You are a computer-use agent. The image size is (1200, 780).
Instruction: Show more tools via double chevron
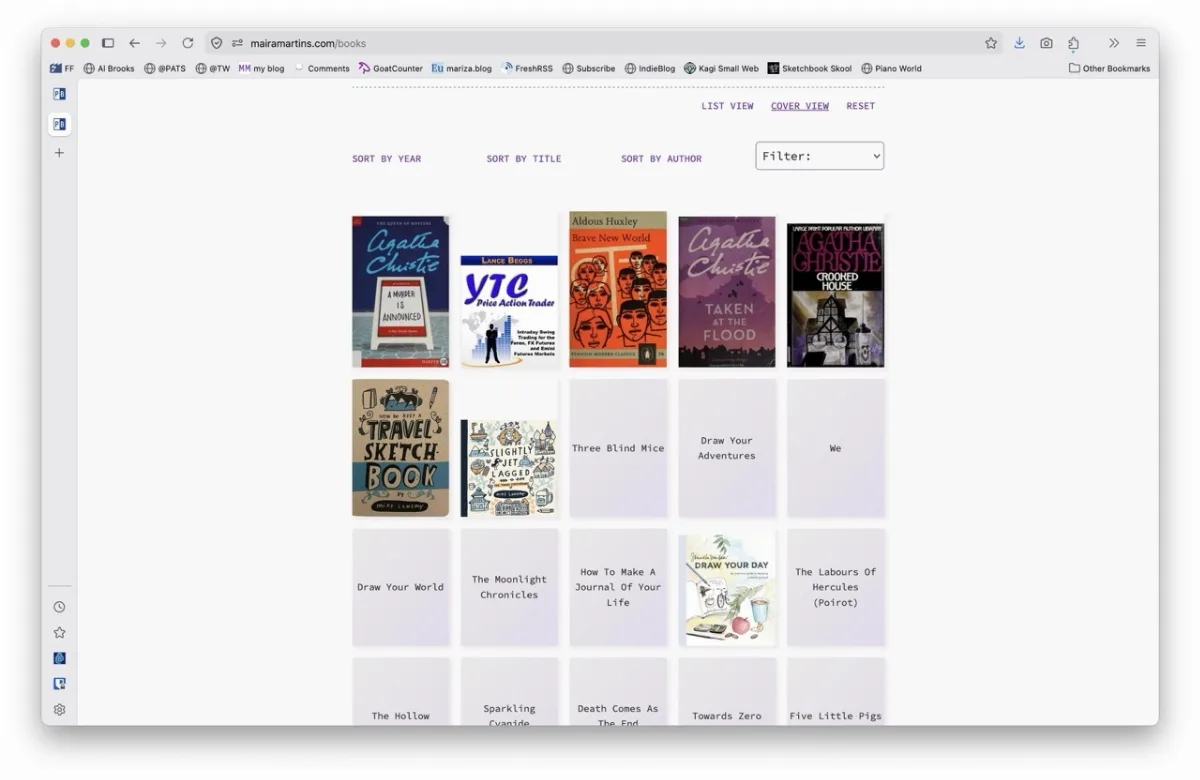(1114, 43)
